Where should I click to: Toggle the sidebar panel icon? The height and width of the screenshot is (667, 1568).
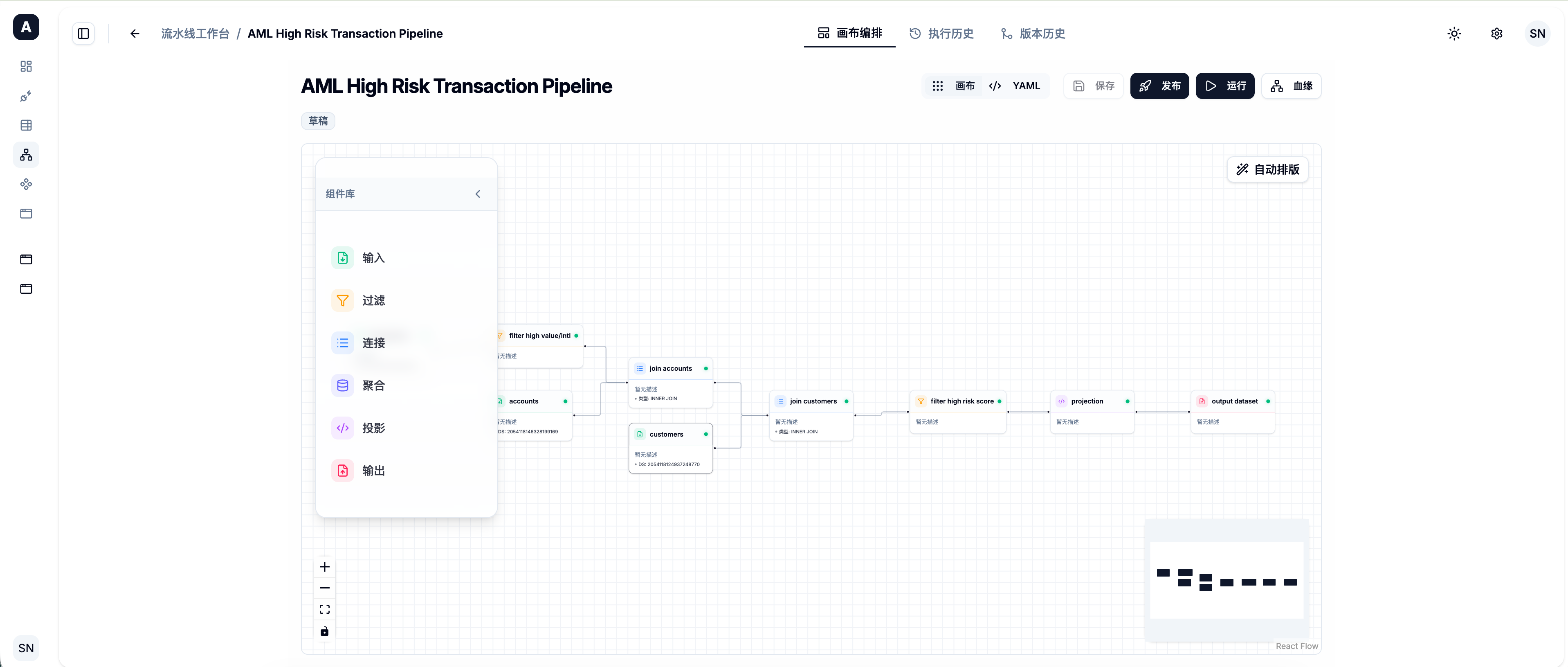tap(83, 34)
